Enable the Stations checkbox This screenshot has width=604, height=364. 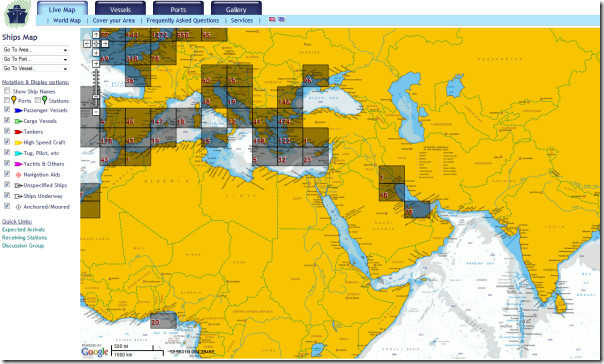pyautogui.click(x=37, y=100)
